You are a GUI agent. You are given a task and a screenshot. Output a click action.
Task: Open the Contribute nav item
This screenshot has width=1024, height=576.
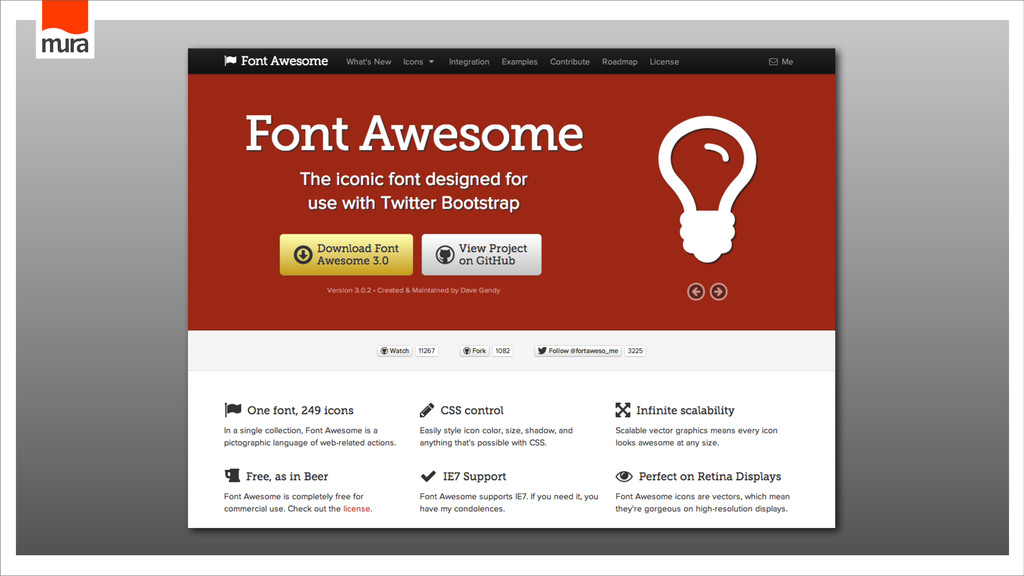coord(569,61)
